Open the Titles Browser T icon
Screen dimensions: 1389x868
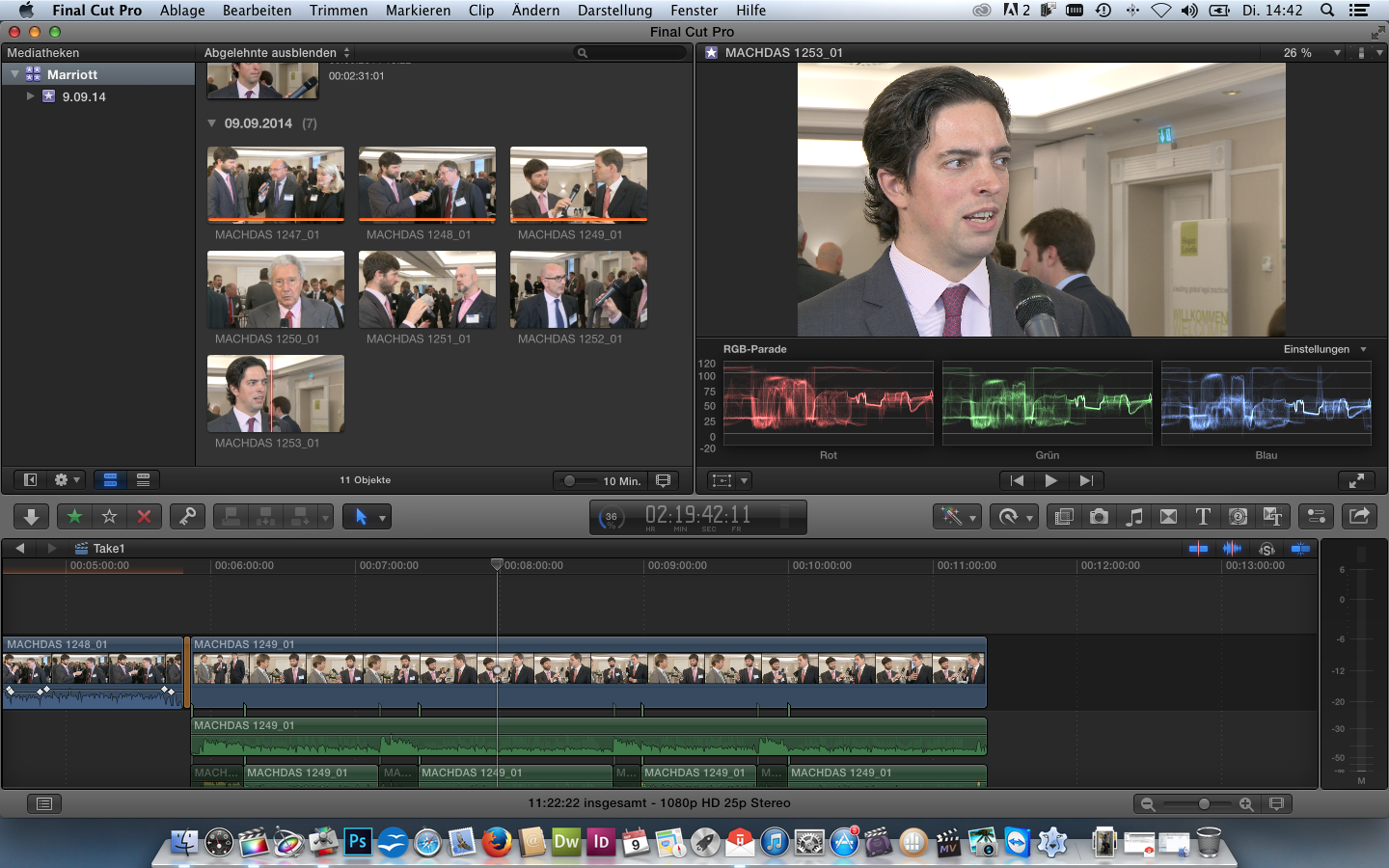[1203, 517]
